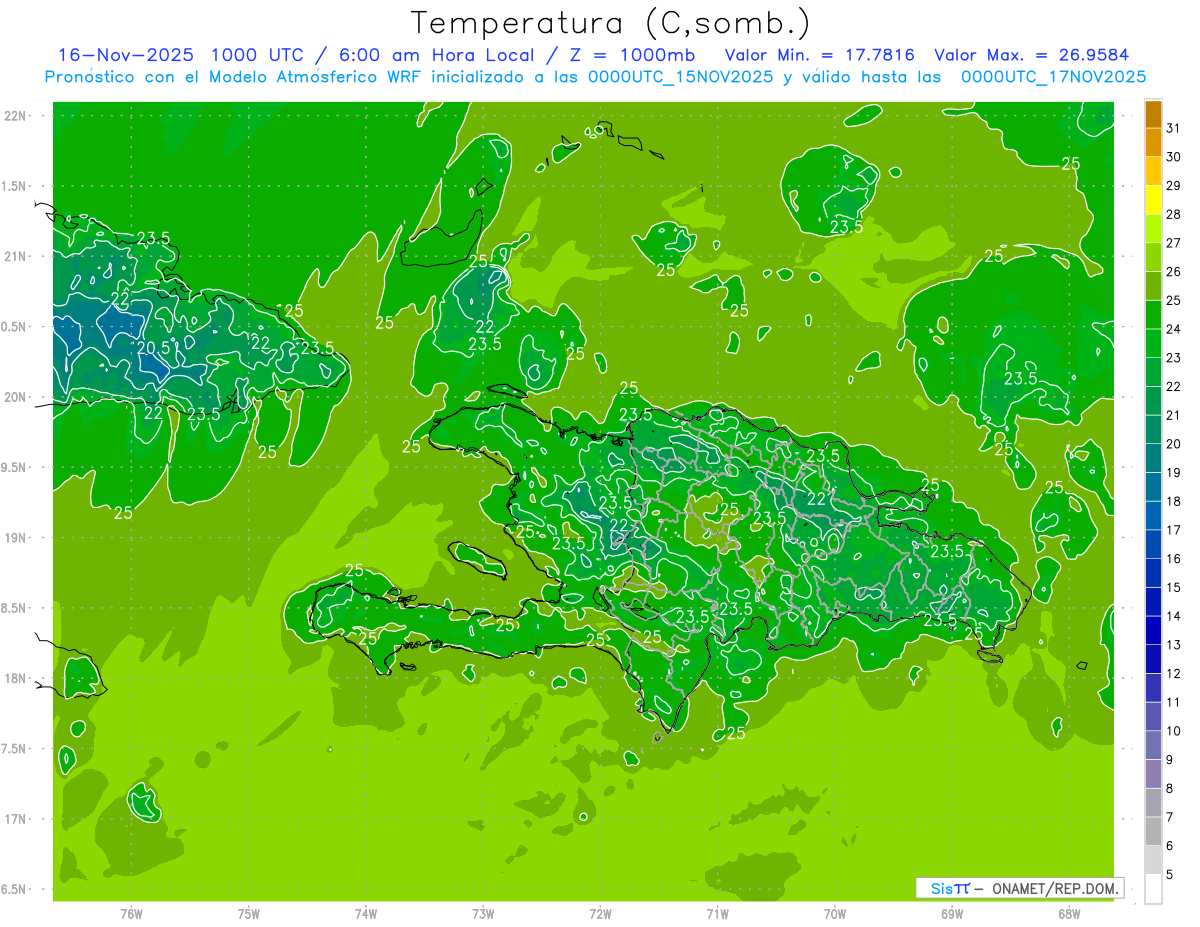Click the legend value "27"
This screenshot has height=927, width=1200.
tap(1174, 243)
